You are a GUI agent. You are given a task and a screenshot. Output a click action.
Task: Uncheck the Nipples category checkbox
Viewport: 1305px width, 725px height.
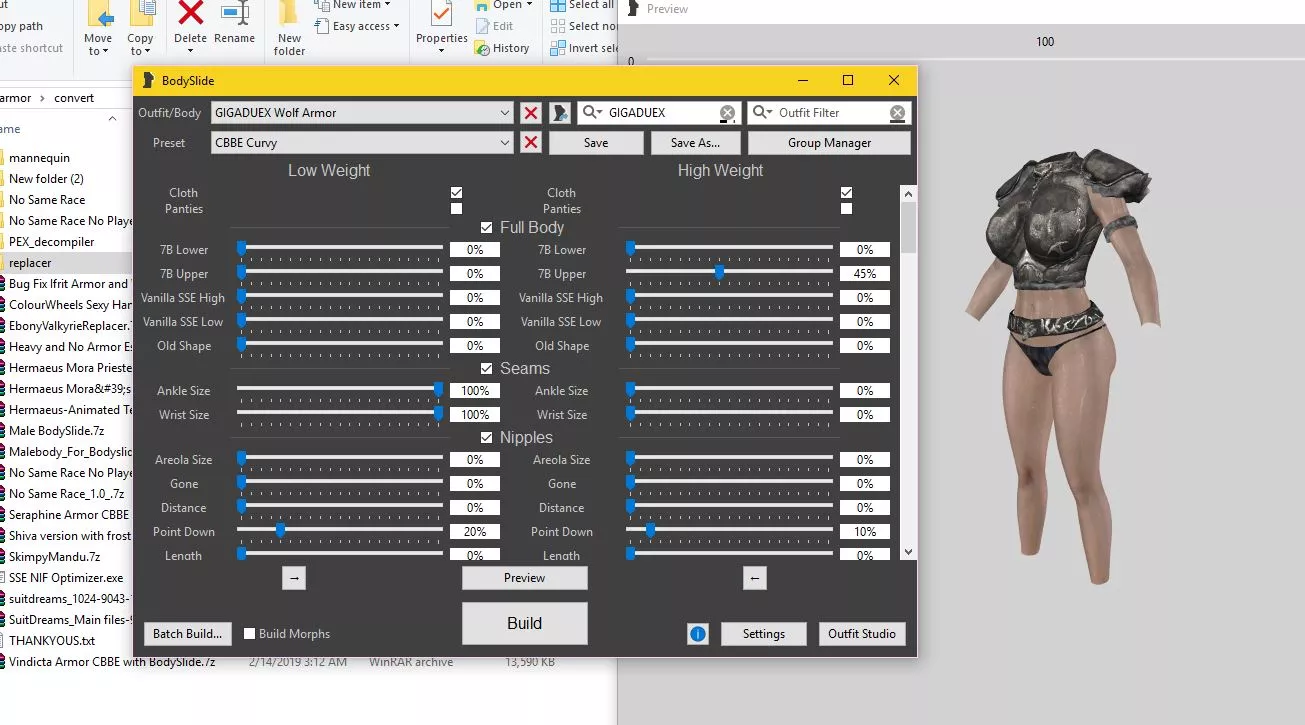click(487, 438)
